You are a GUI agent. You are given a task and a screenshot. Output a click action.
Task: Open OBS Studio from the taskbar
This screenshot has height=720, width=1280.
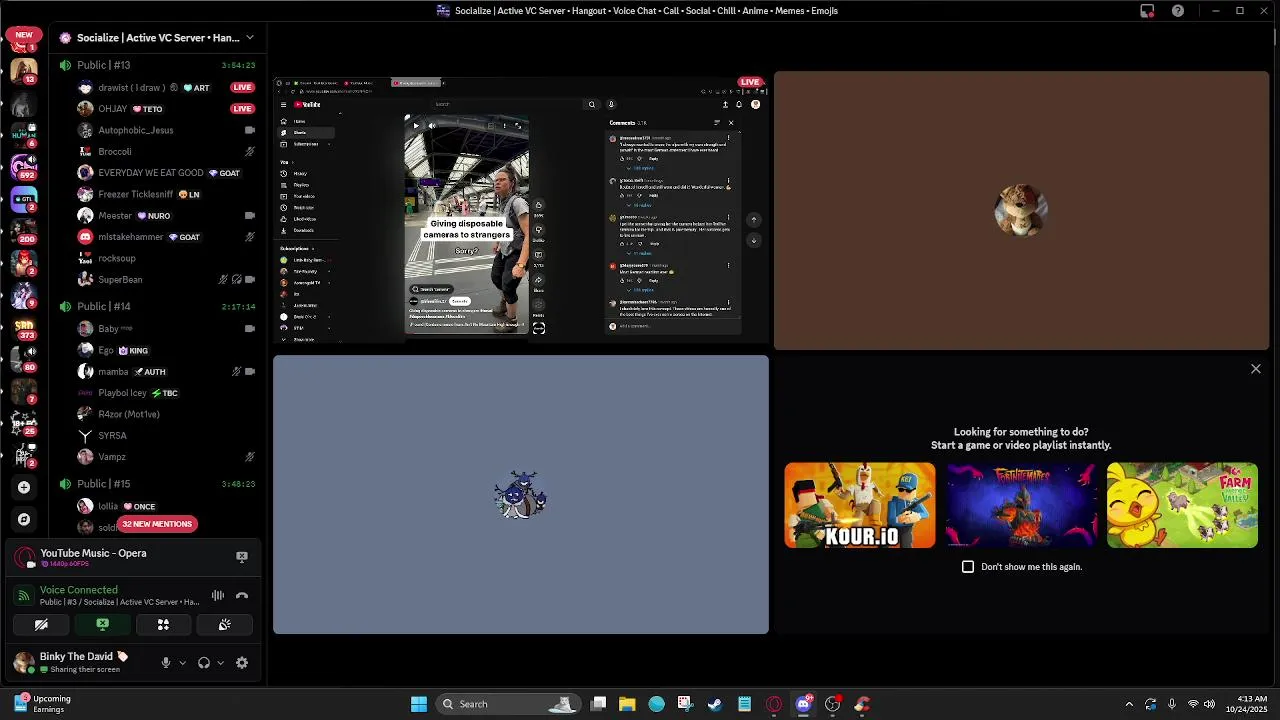coord(832,704)
